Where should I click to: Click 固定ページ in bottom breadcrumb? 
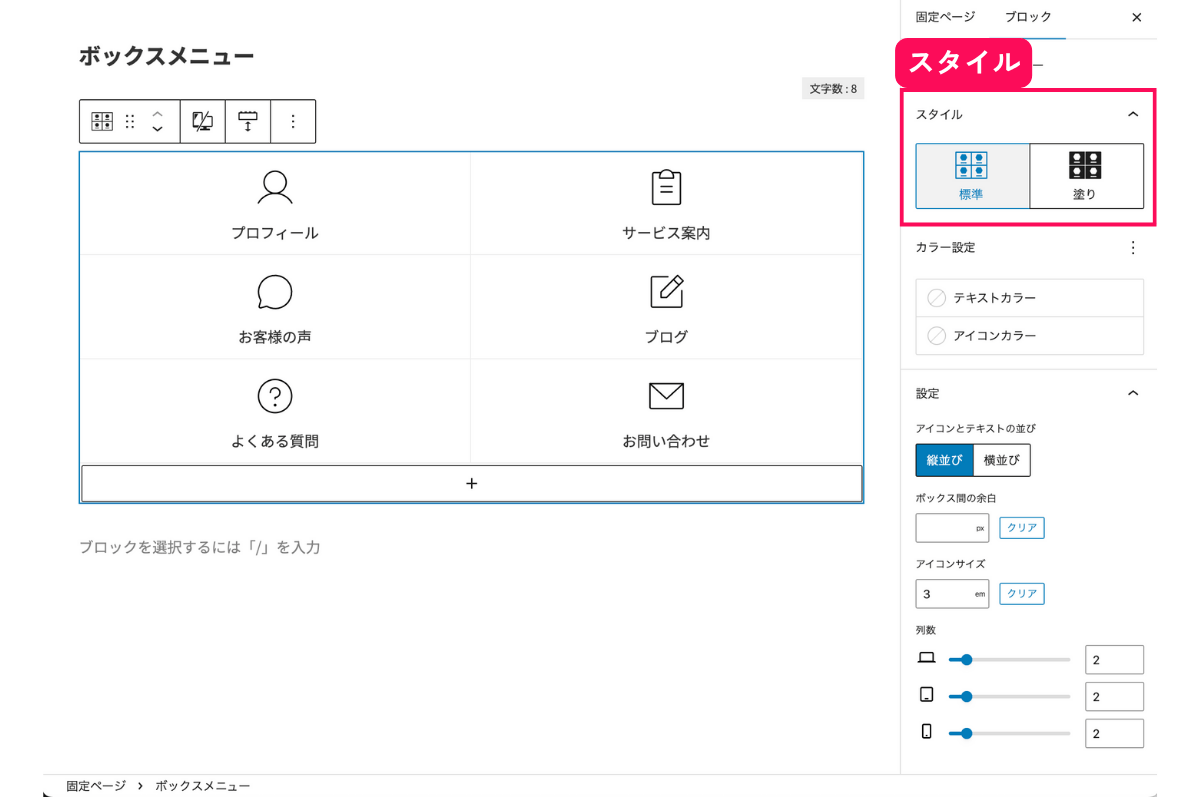(96, 786)
